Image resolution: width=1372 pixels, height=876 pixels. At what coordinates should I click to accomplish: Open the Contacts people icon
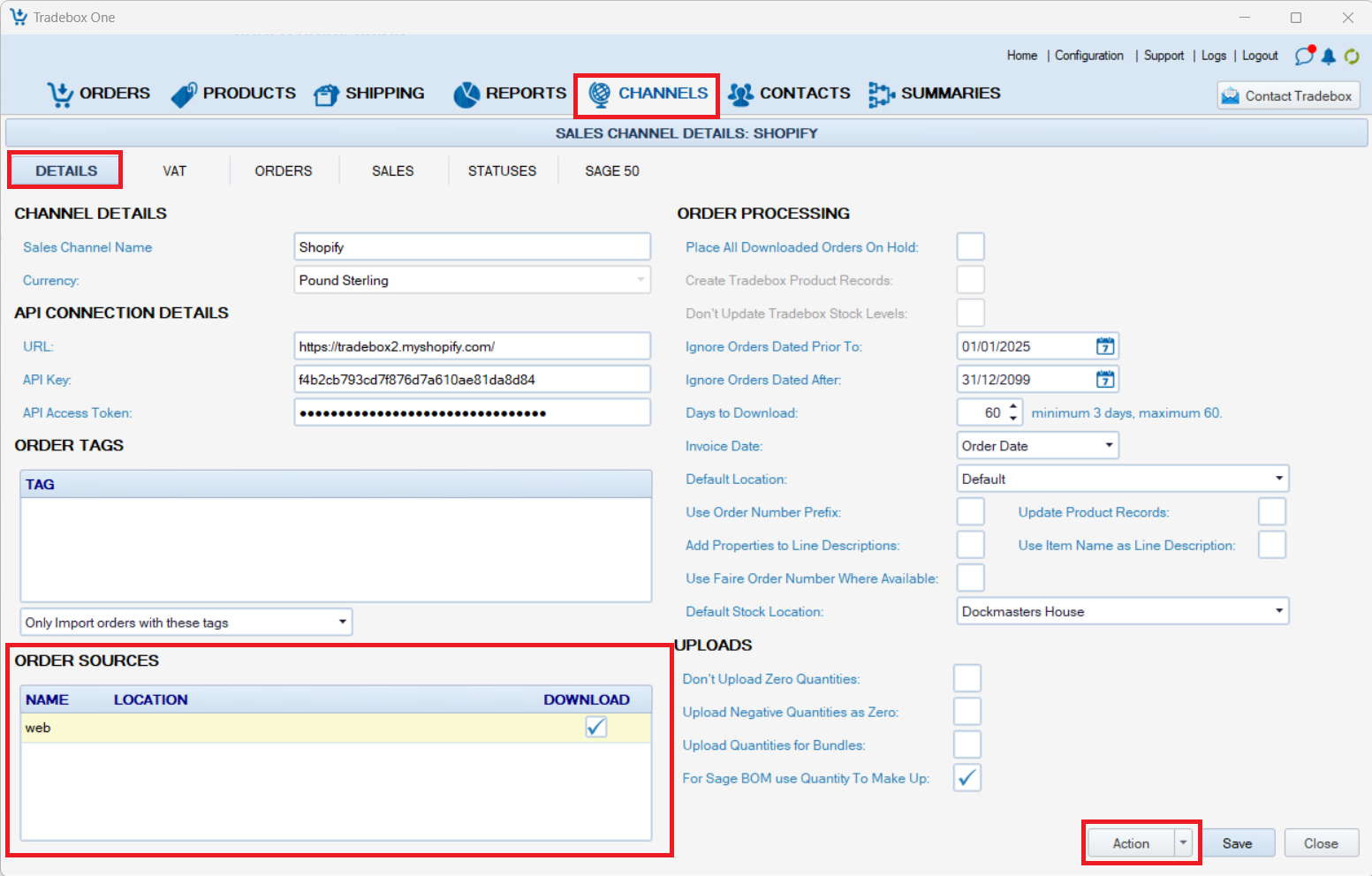(x=740, y=94)
